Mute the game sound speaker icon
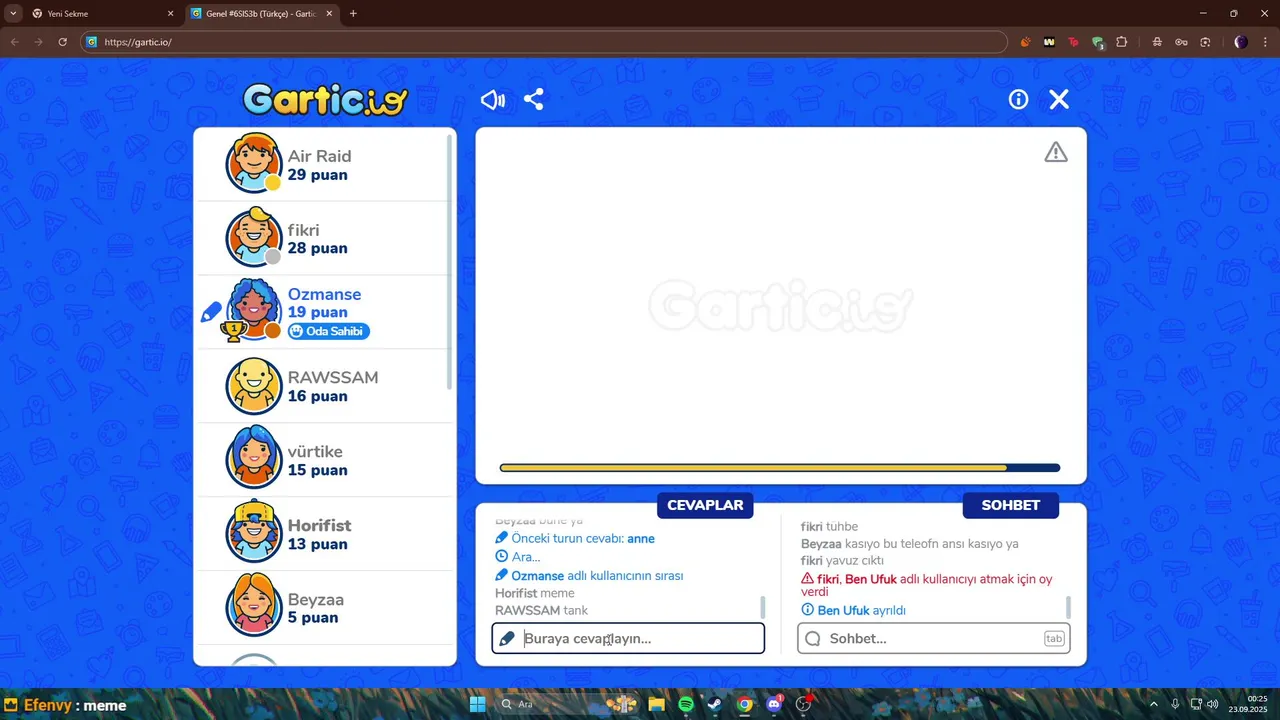Viewport: 1280px width, 720px height. pos(493,99)
